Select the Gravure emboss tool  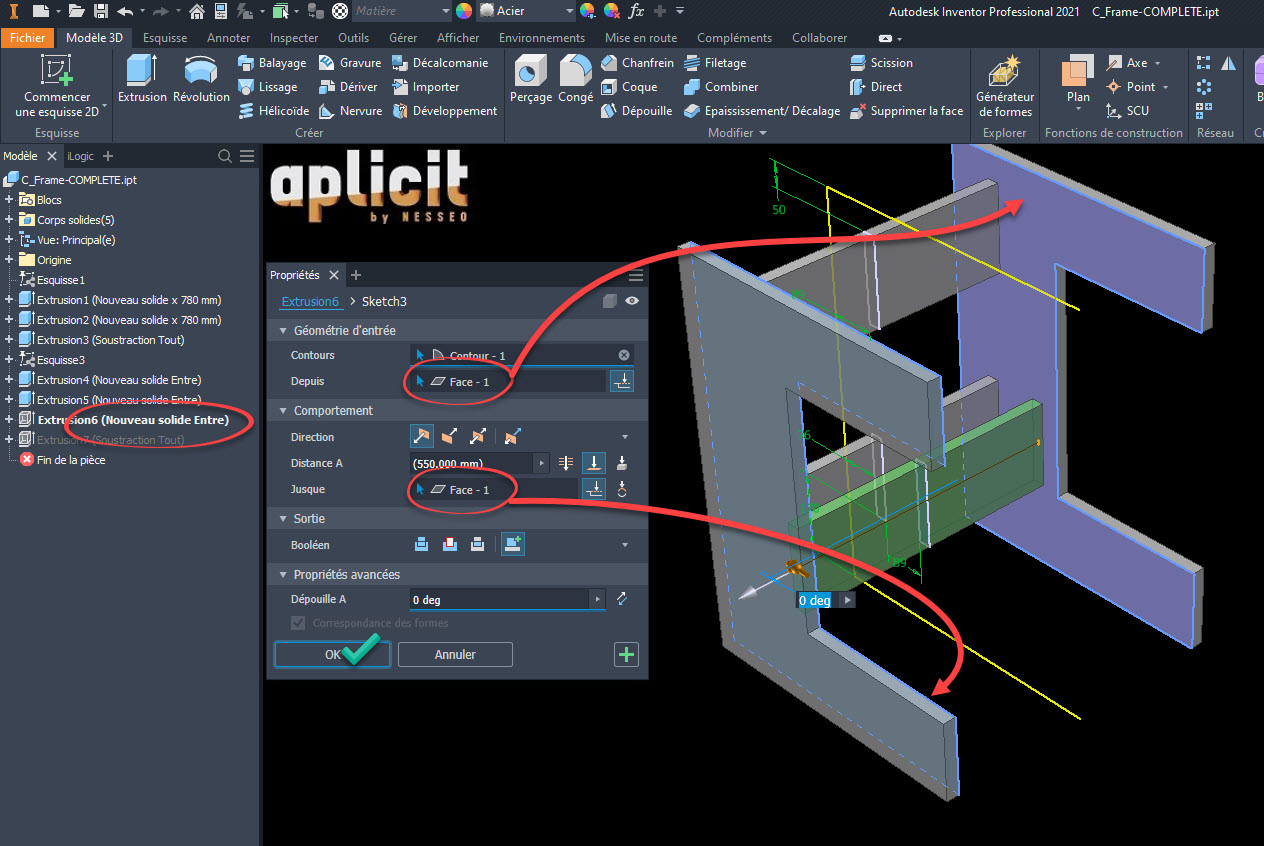pyautogui.click(x=350, y=62)
